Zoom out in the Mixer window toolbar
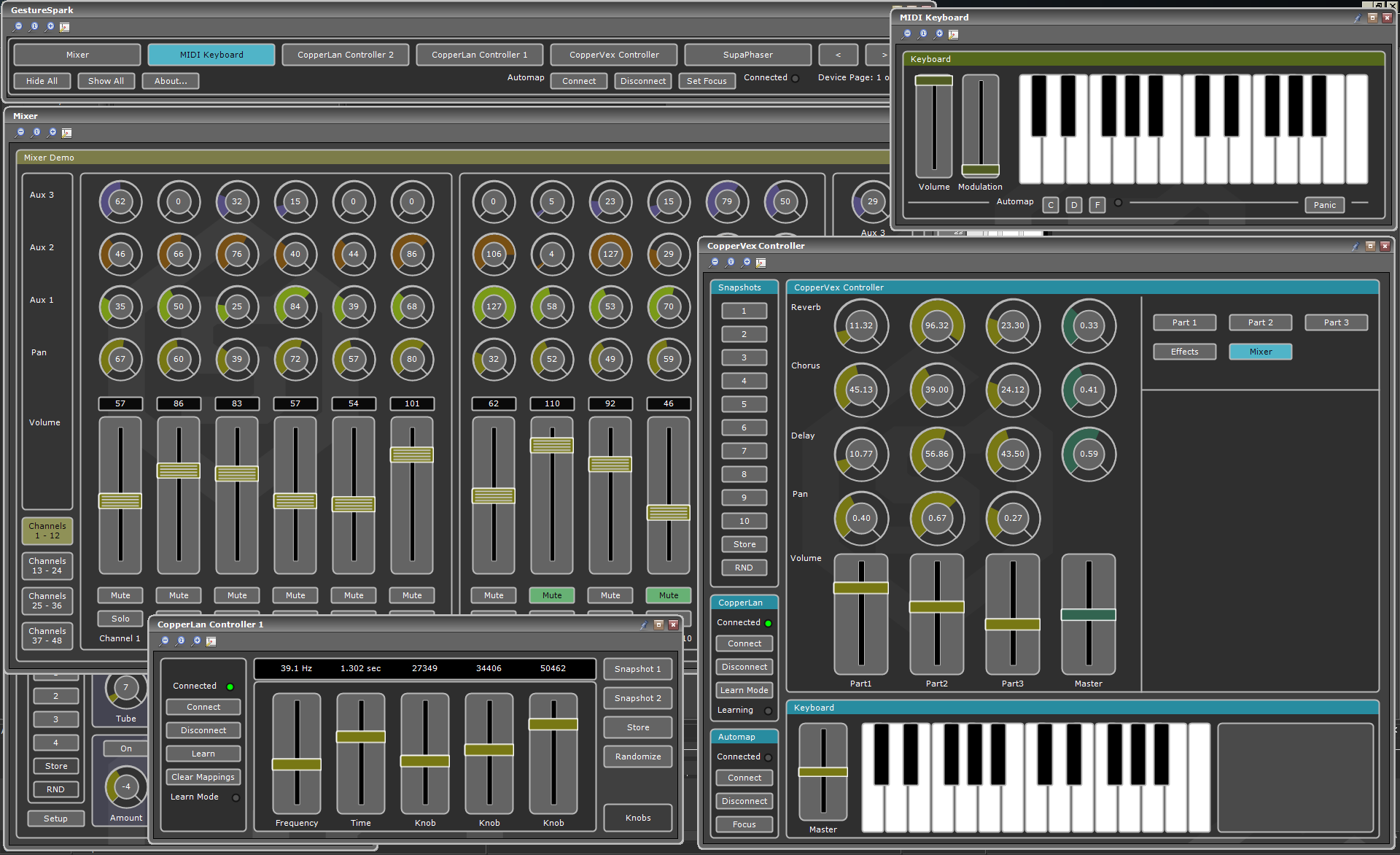The image size is (1400, 855). click(x=20, y=133)
